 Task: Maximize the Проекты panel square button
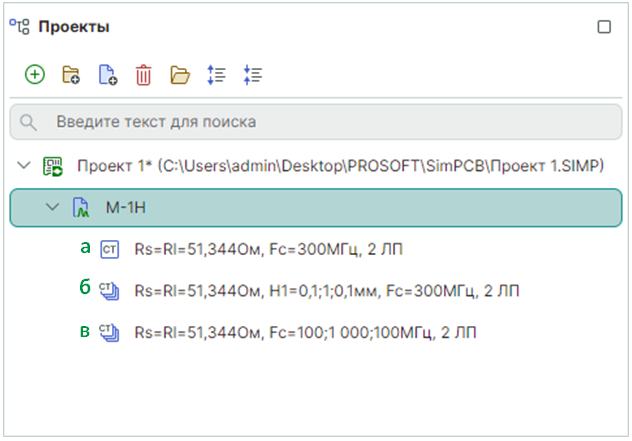point(604,27)
